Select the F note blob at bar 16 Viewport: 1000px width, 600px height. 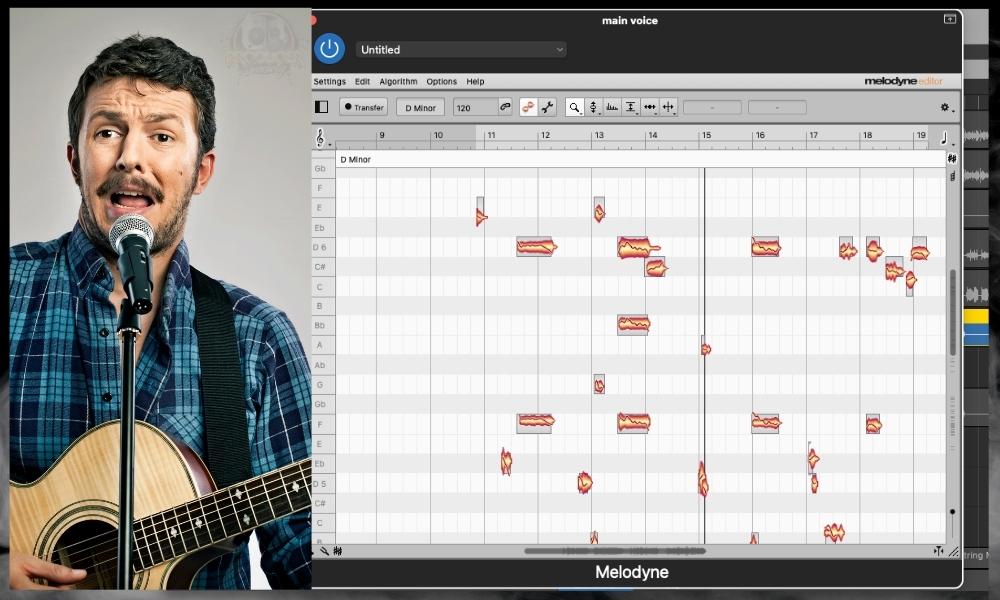(765, 422)
